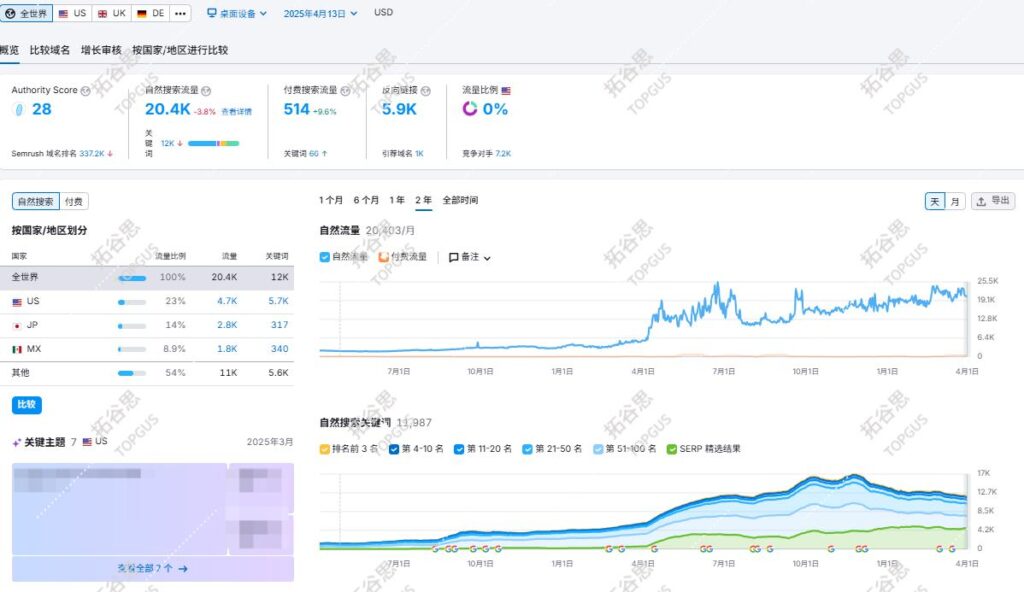Select the DE flag database

tap(150, 13)
